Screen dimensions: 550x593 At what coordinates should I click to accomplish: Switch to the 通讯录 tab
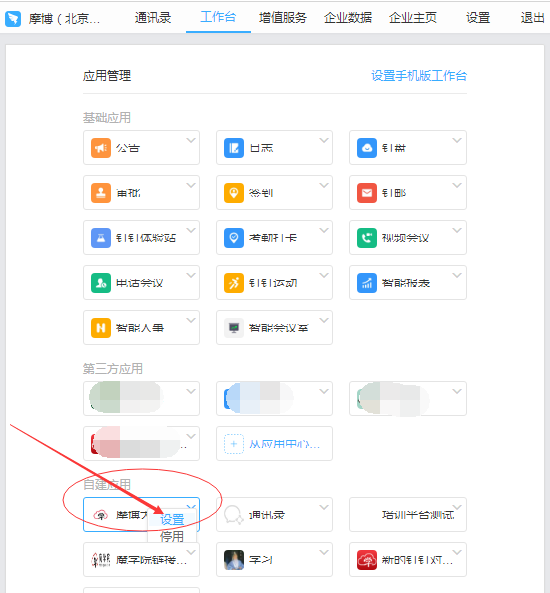(153, 18)
